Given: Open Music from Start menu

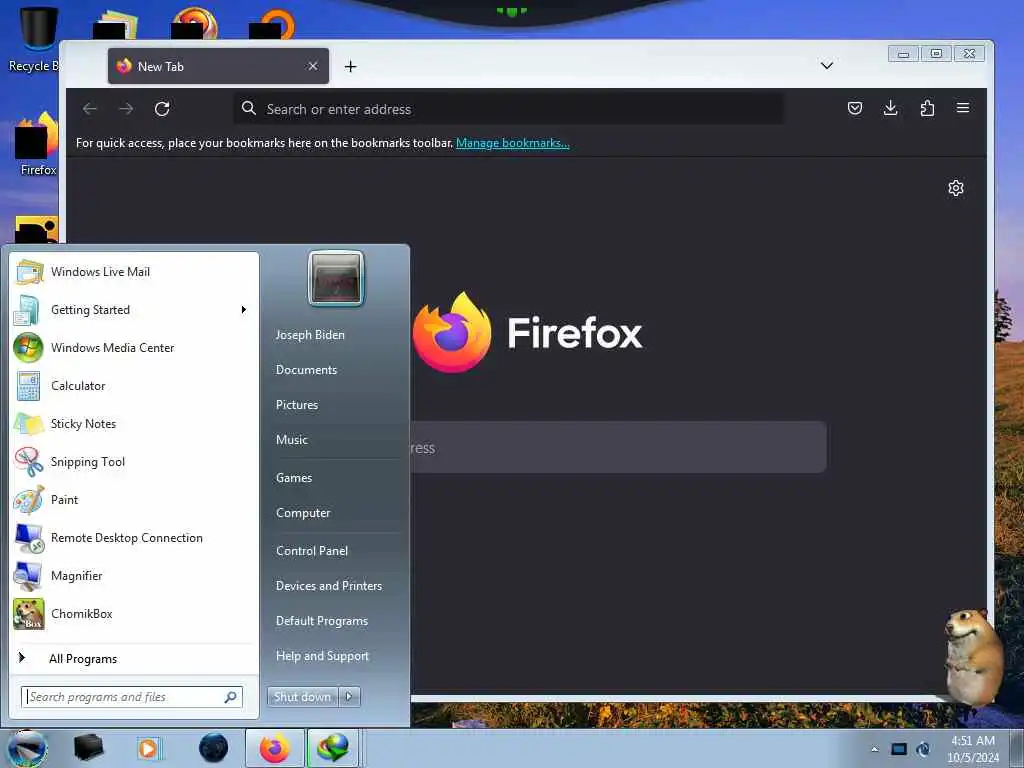Looking at the screenshot, I should pos(291,440).
